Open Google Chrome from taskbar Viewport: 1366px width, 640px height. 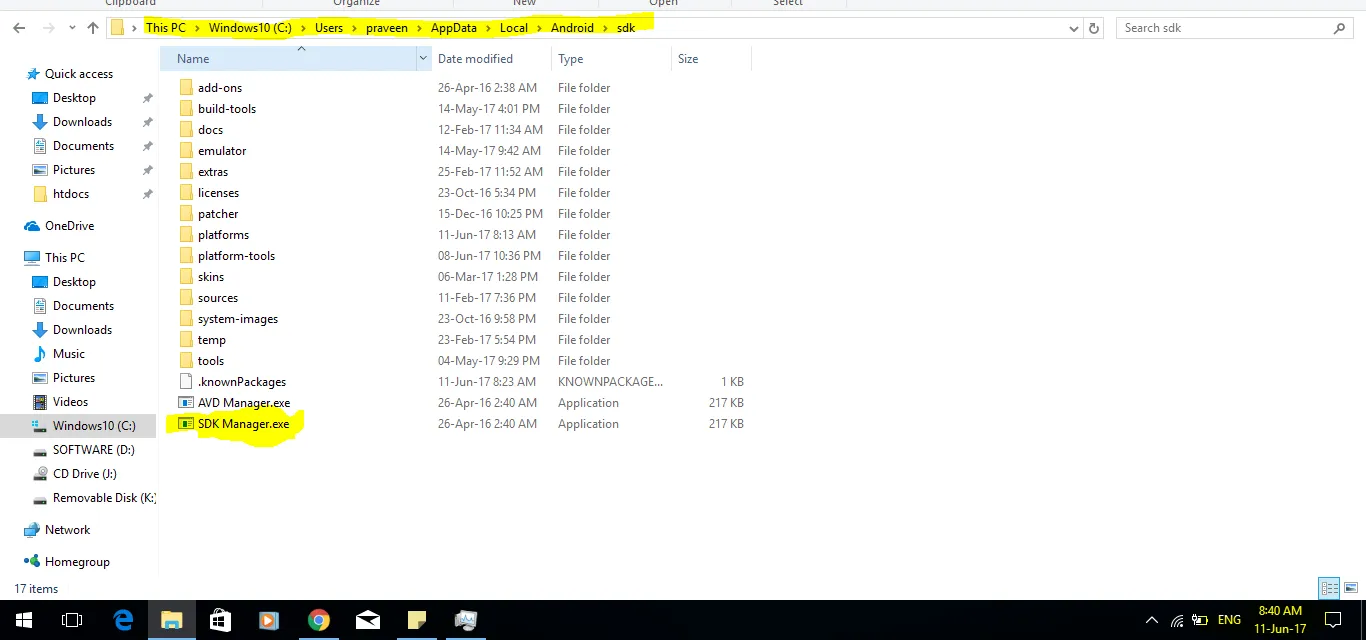pos(319,620)
